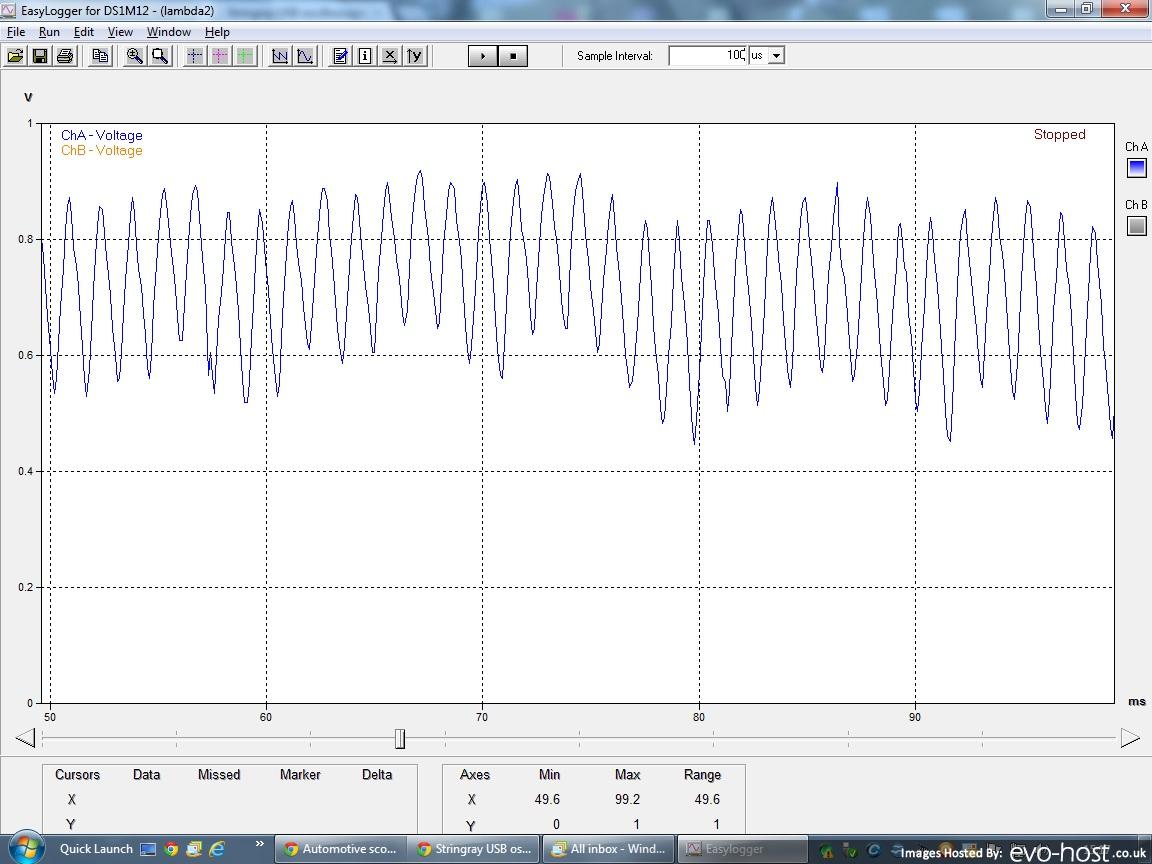The height and width of the screenshot is (864, 1152).
Task: Open the sample interval units dropdown
Action: coord(776,56)
